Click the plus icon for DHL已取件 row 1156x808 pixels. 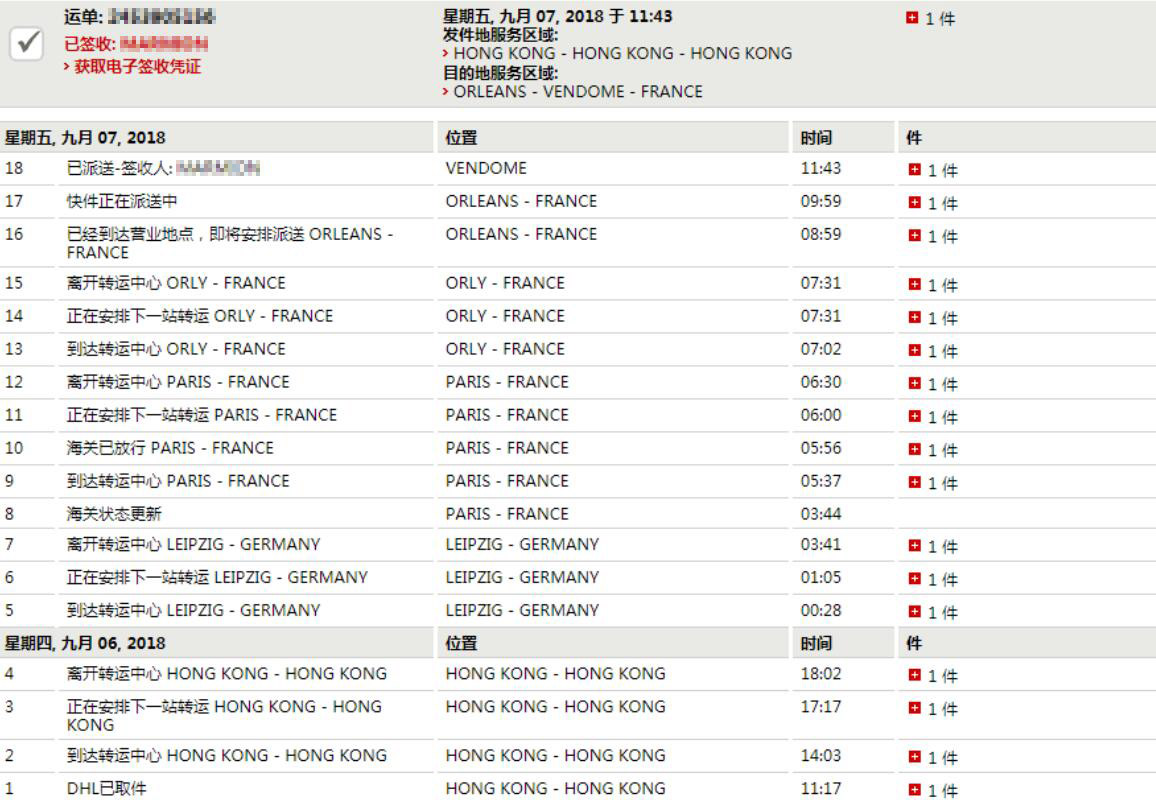(x=915, y=790)
